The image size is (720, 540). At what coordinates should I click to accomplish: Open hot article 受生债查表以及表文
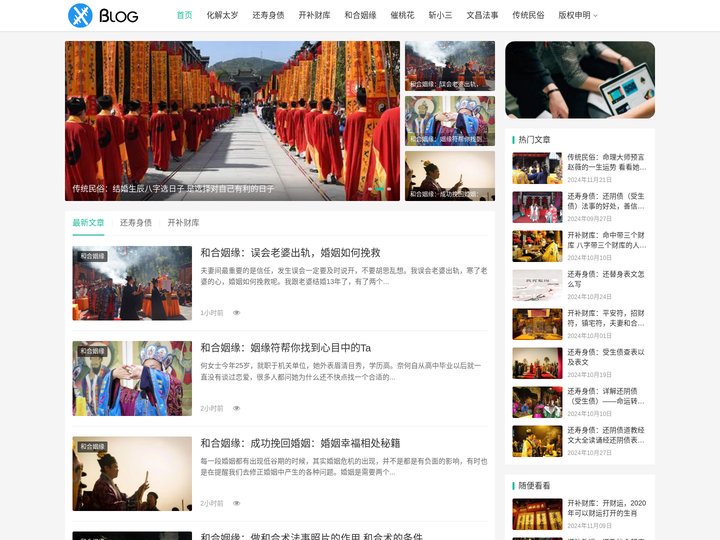607,357
